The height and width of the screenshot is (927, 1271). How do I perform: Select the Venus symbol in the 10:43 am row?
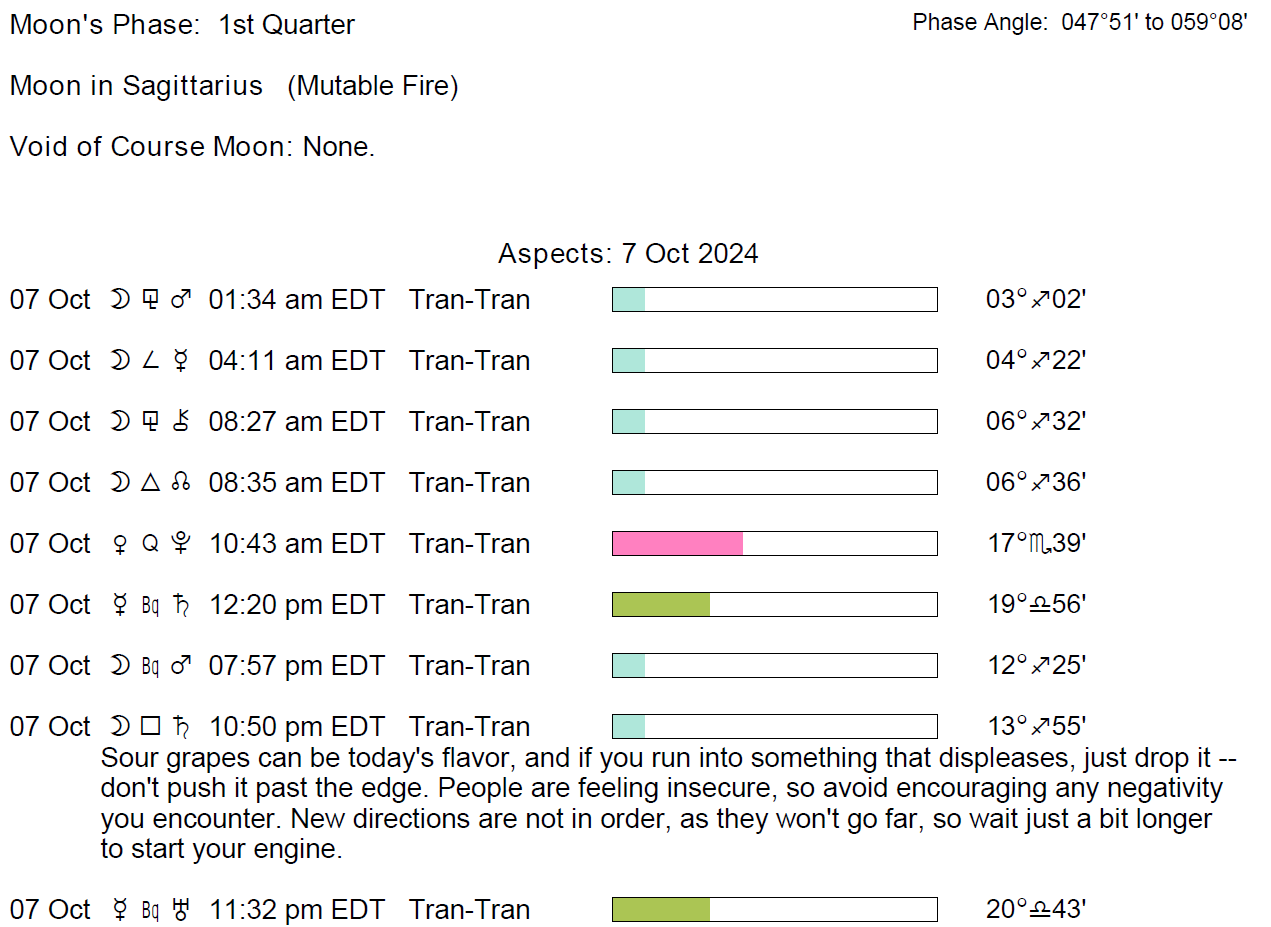click(x=121, y=544)
